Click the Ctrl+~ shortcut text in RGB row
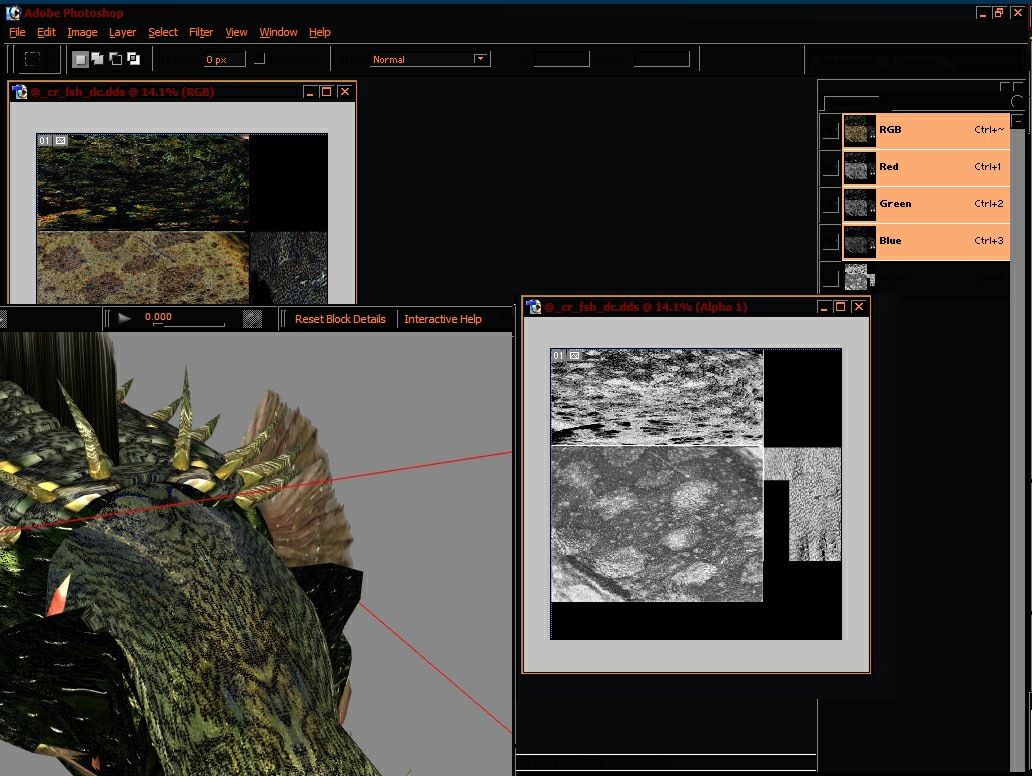The width and height of the screenshot is (1032, 776). coord(989,130)
